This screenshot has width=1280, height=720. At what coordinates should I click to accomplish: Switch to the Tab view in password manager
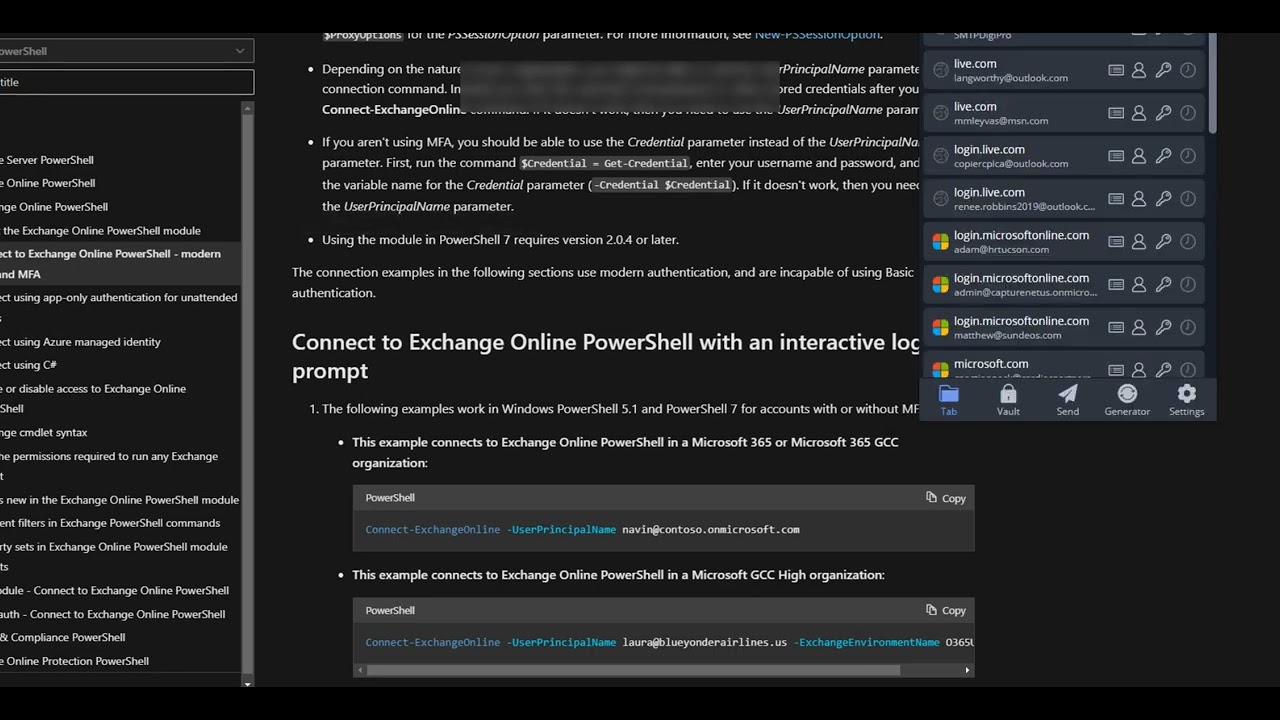[949, 400]
